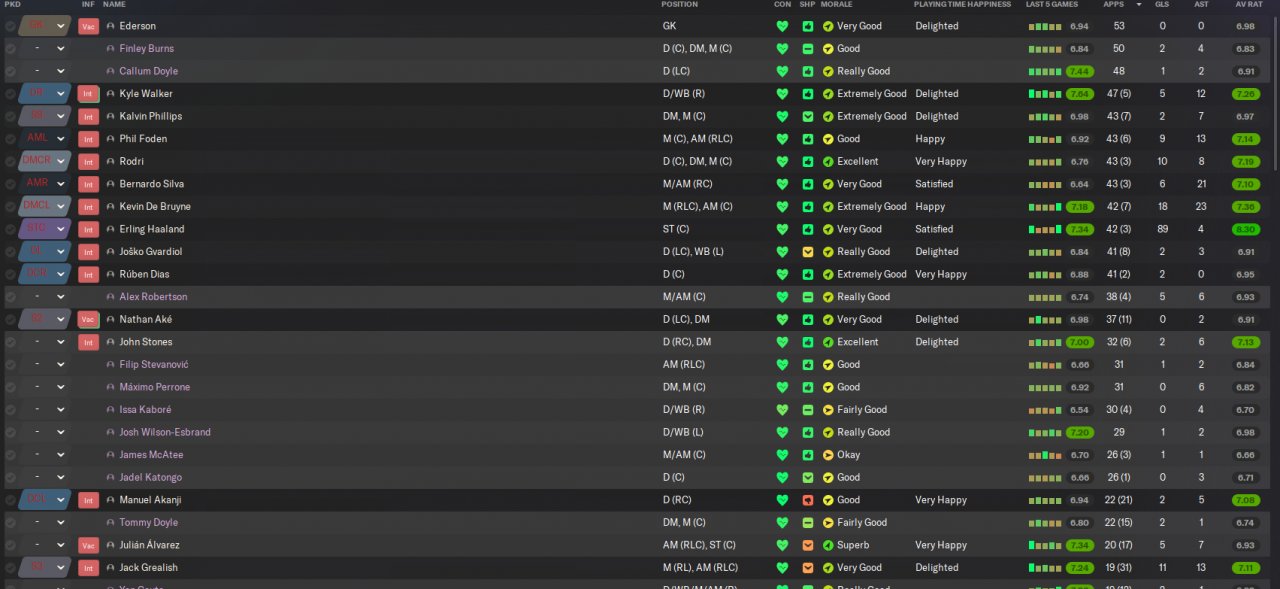Click Jack Grealish's sharpness icon
The image size is (1280, 589).
[x=808, y=568]
